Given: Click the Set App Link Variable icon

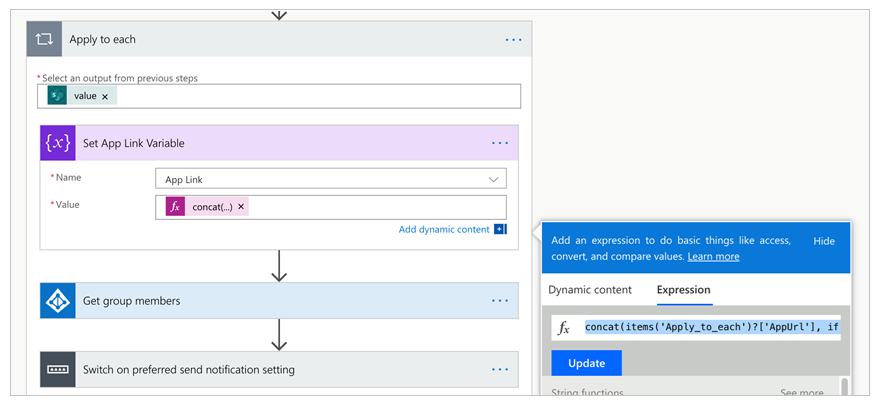Looking at the screenshot, I should [x=59, y=143].
